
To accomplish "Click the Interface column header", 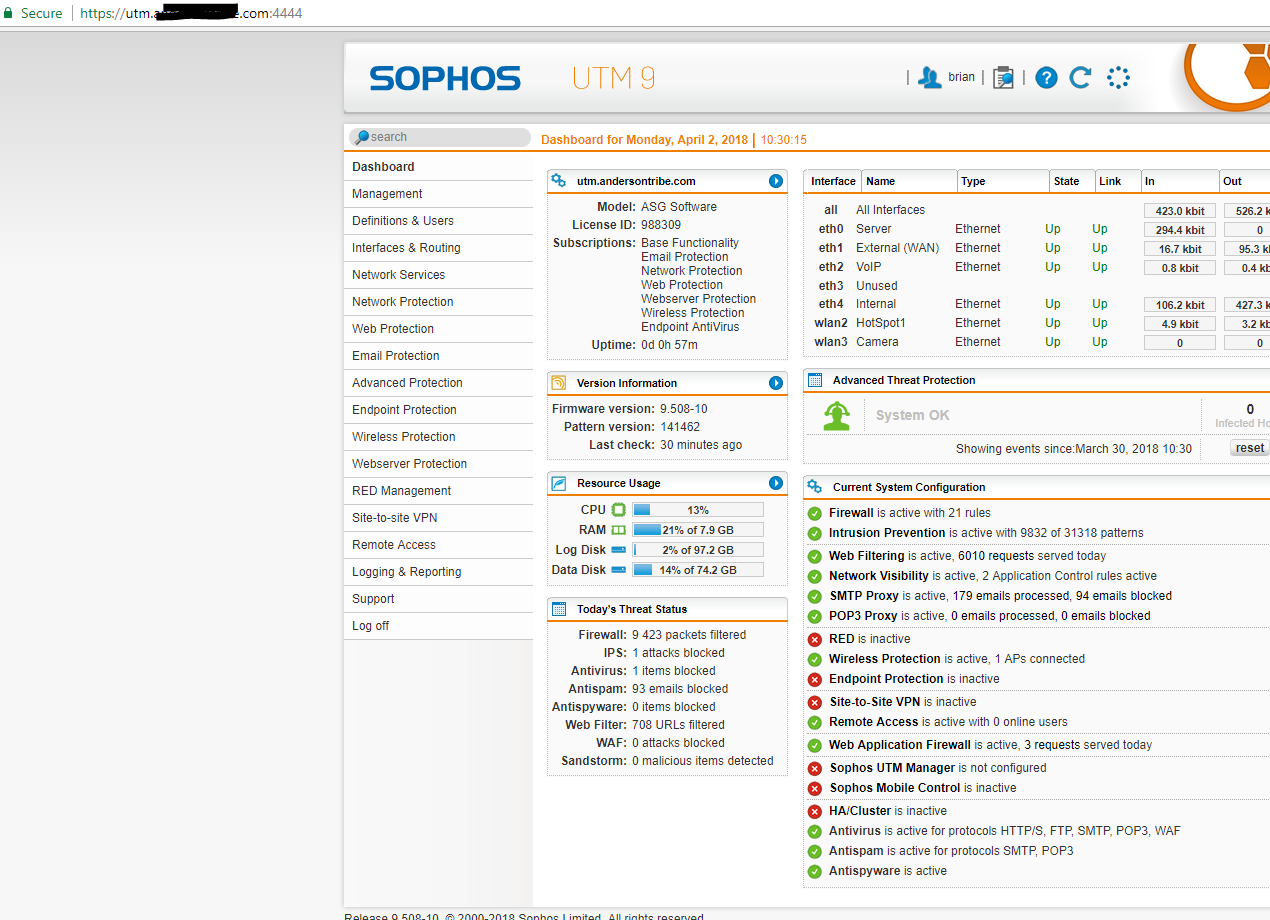I will 833,181.
